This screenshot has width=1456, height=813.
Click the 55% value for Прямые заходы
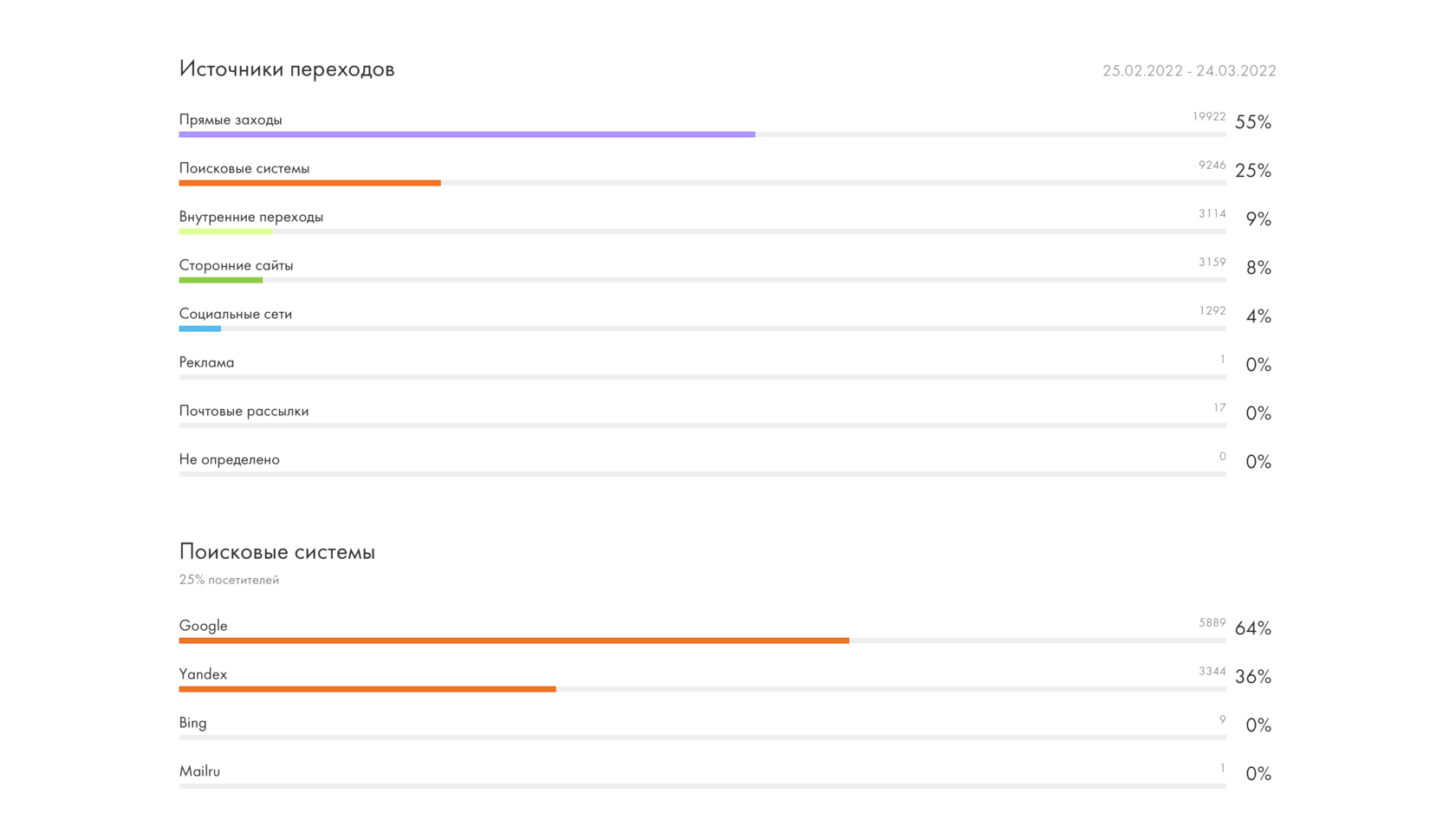(1252, 122)
